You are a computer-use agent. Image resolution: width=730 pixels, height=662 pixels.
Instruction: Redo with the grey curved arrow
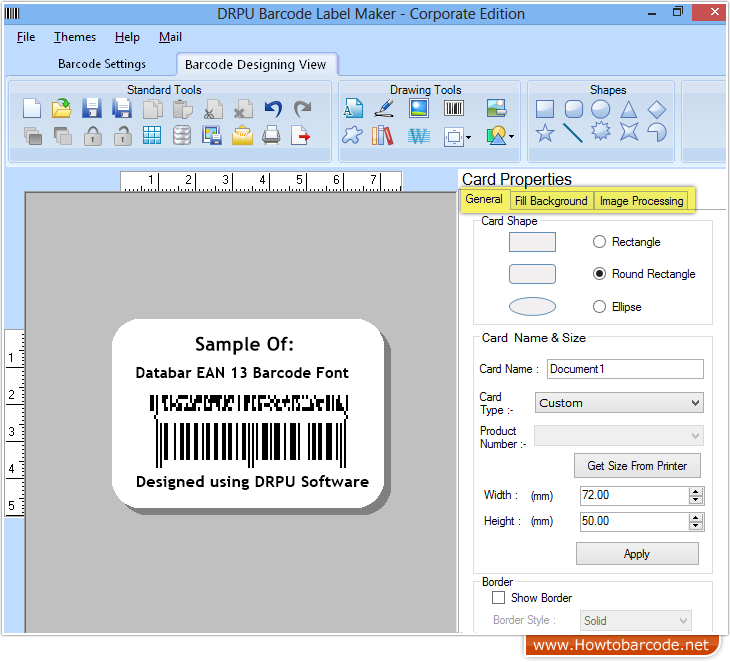pyautogui.click(x=303, y=109)
